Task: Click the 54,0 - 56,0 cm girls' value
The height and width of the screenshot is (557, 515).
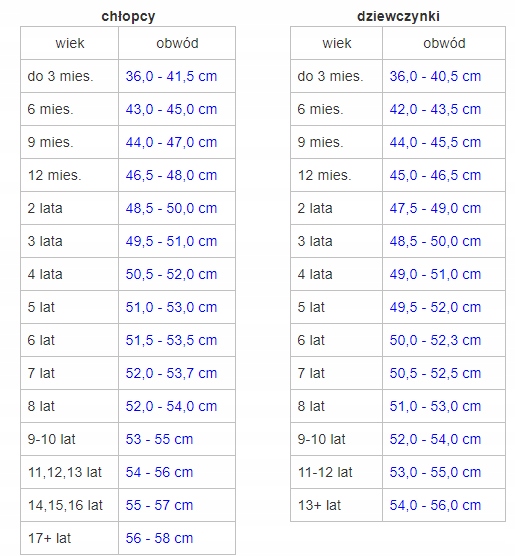Action: 435,505
